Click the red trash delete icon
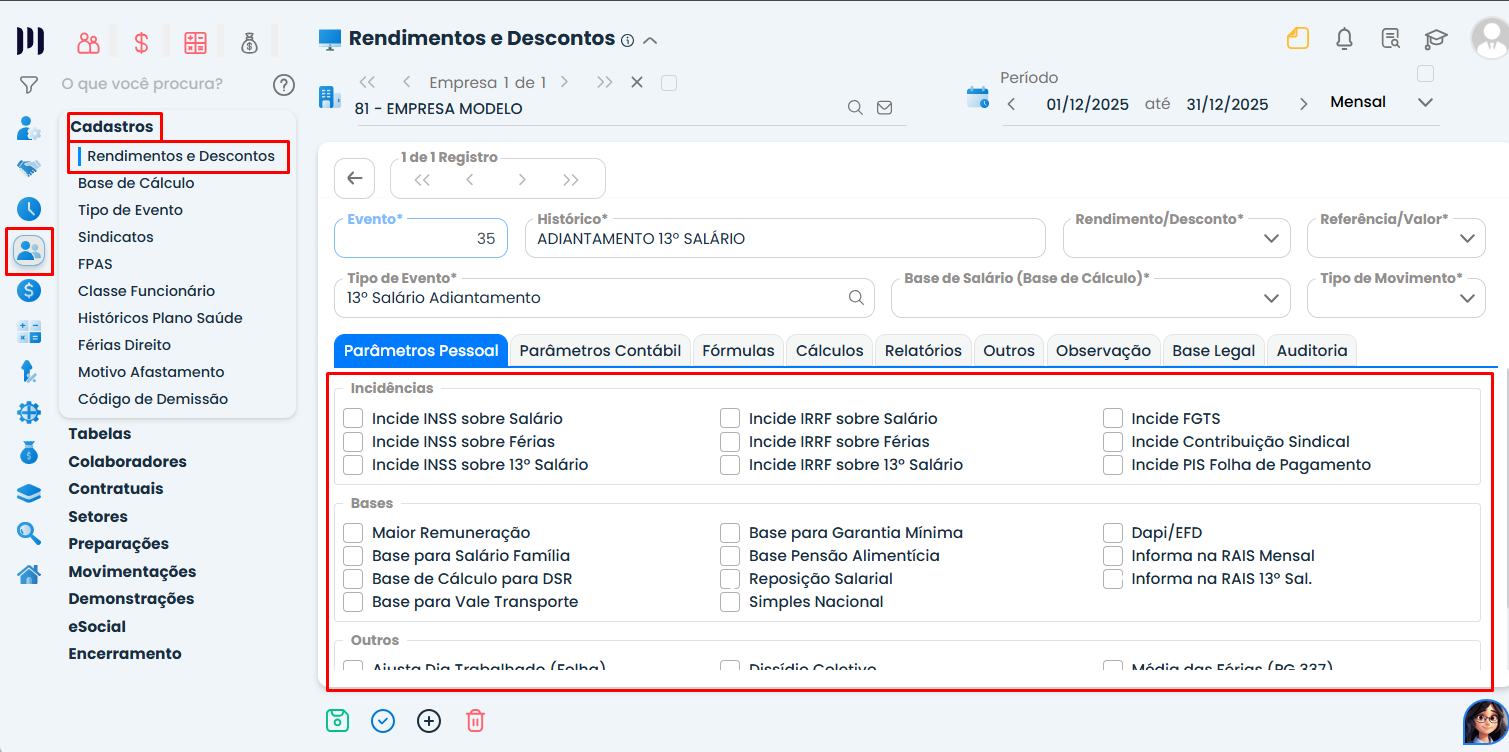Viewport: 1509px width, 752px height. click(476, 720)
